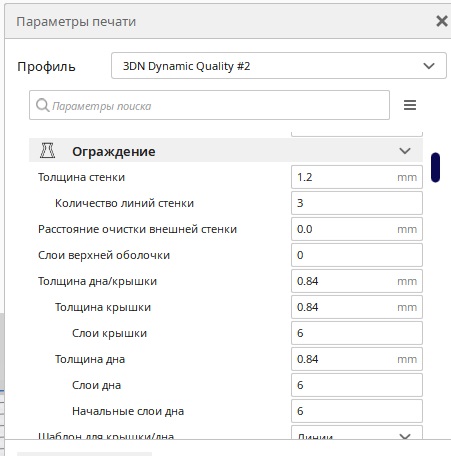Edit Количество линий стенки value 3
Viewport: 451px width, 456px height.
(x=357, y=203)
